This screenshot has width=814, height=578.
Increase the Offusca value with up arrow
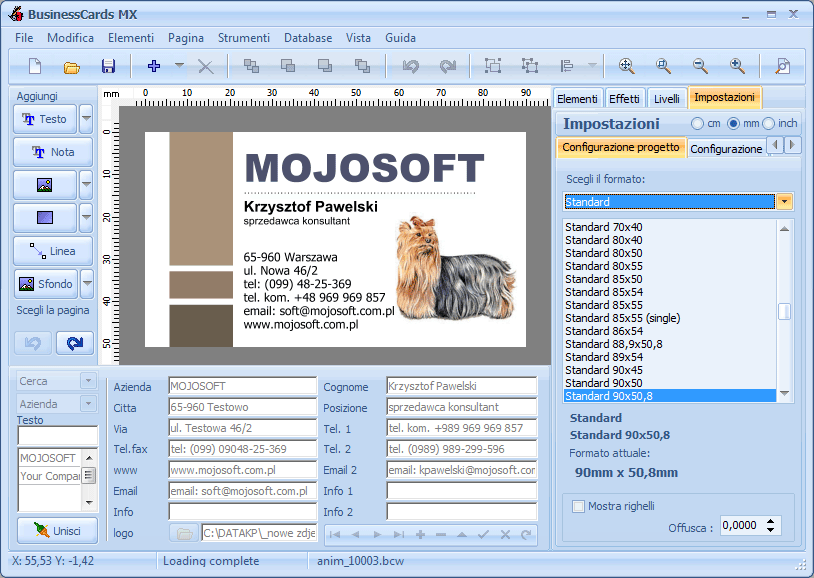tap(771, 521)
